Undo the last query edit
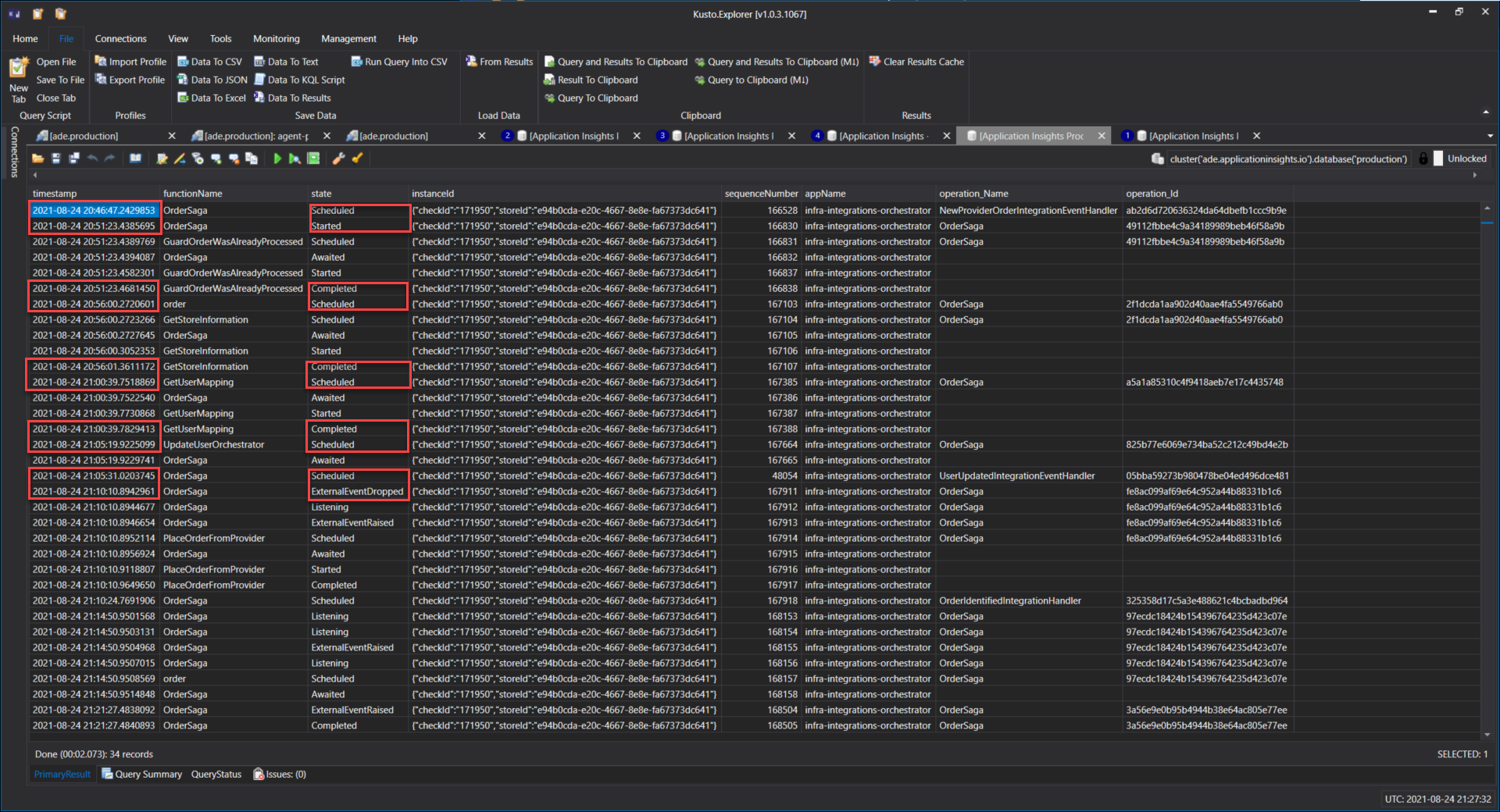 (x=93, y=158)
